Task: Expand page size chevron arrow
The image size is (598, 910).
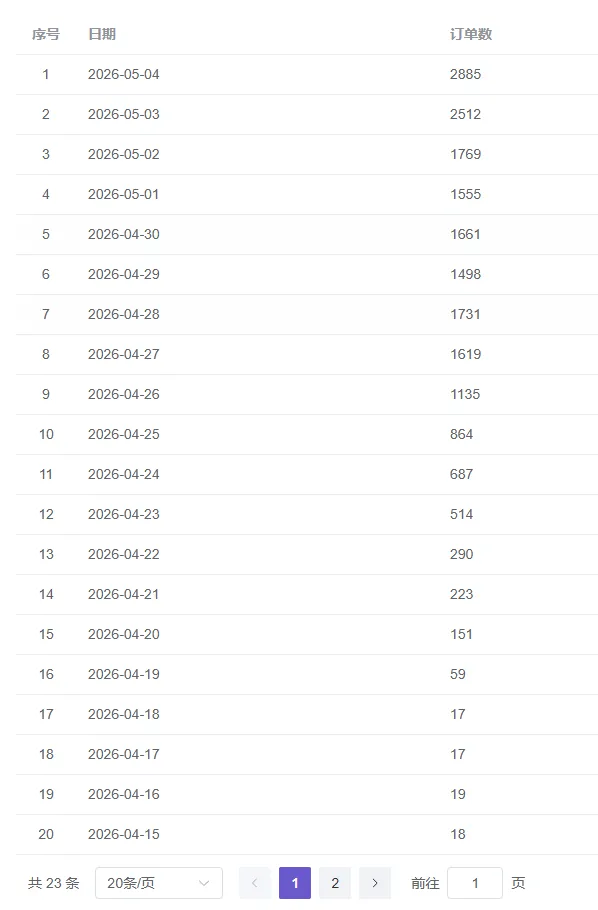Action: (204, 883)
